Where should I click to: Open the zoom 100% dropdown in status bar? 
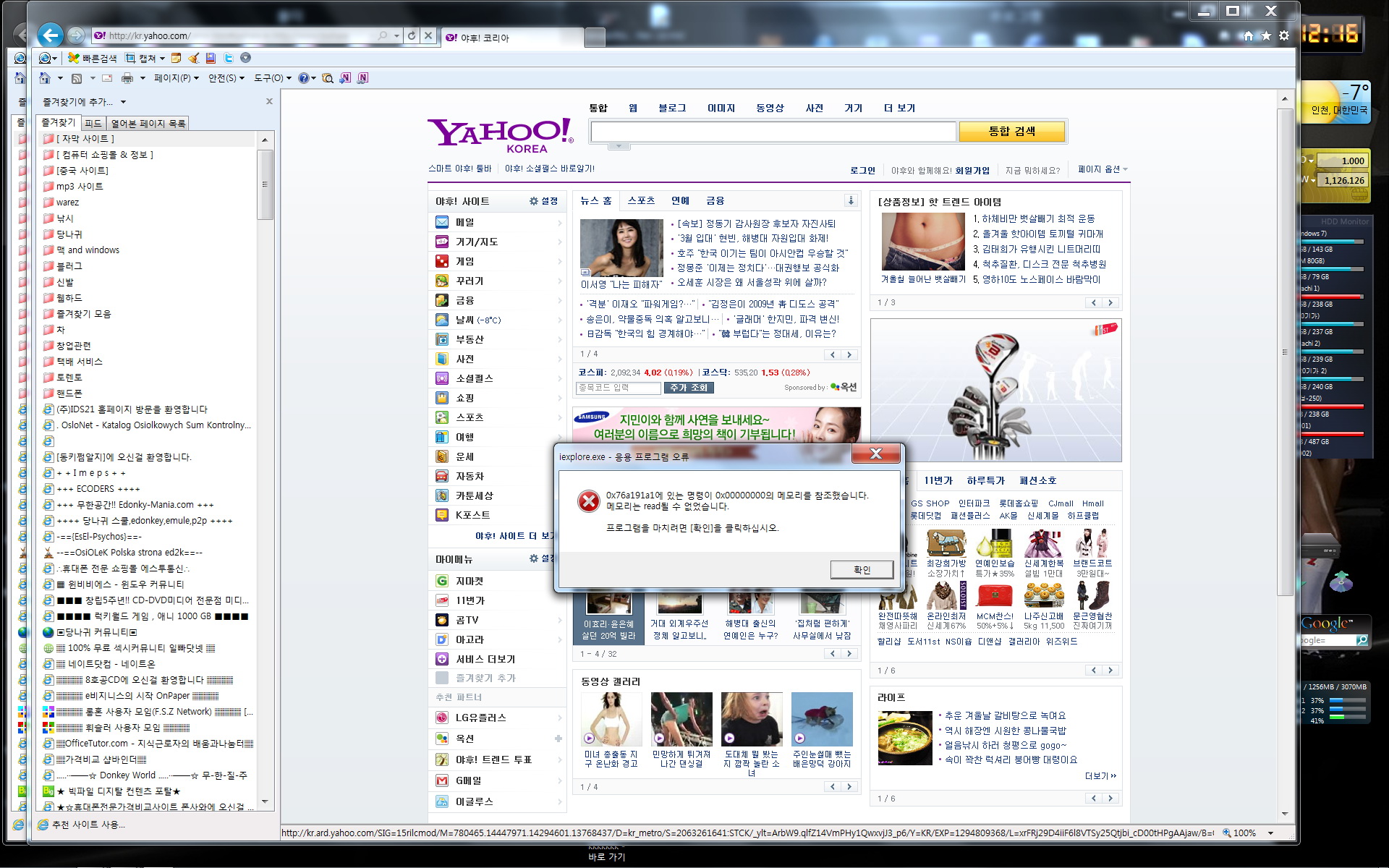(x=1270, y=833)
